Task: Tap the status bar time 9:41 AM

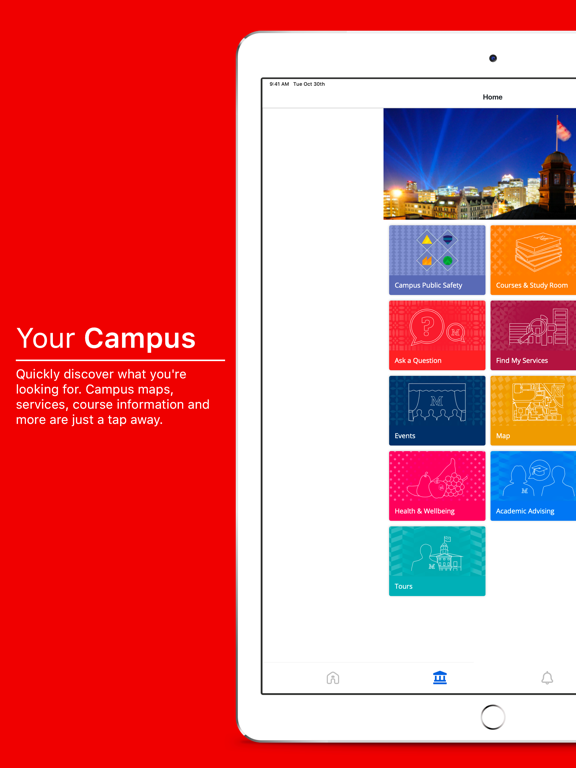Action: 279,84
